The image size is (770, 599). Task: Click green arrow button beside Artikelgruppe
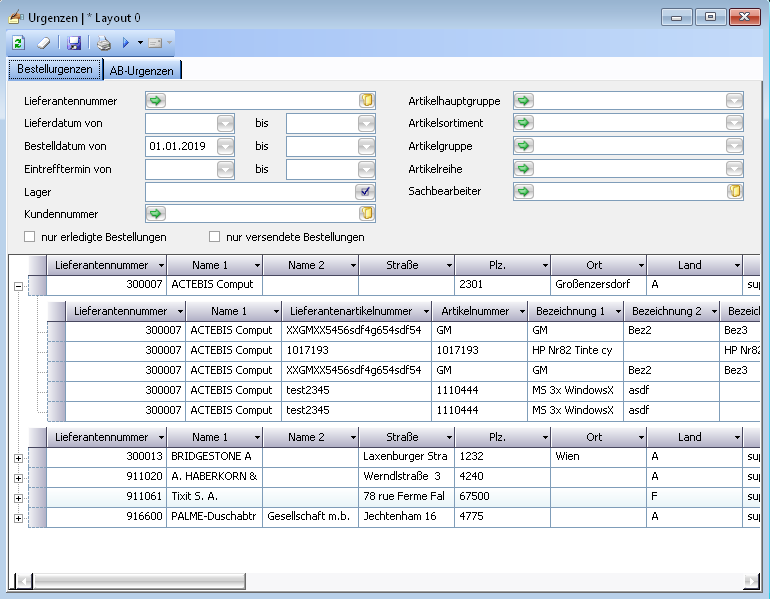[x=523, y=146]
